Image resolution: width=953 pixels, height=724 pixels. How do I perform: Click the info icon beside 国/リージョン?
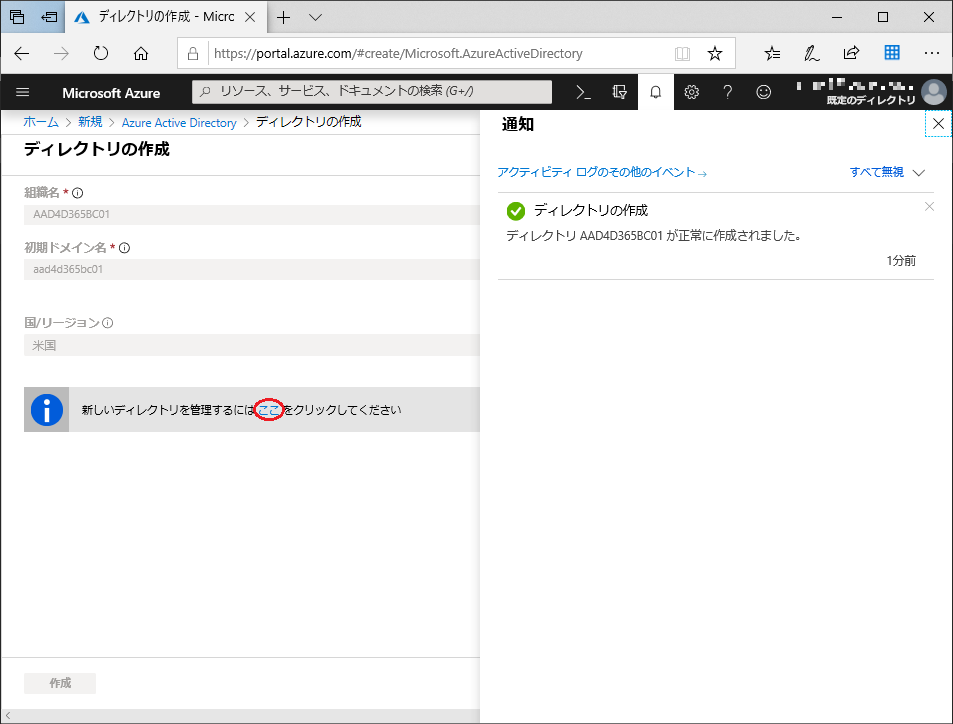click(x=108, y=323)
